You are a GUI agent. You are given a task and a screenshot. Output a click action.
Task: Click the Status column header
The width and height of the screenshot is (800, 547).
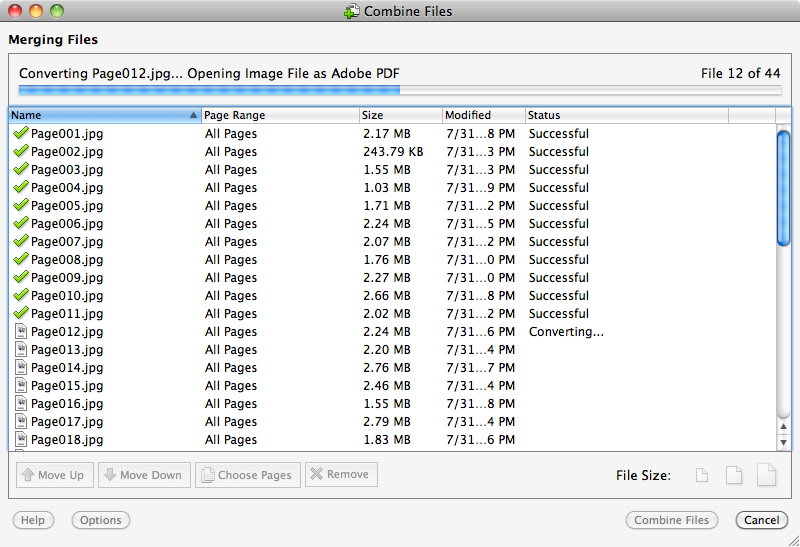click(x=625, y=115)
